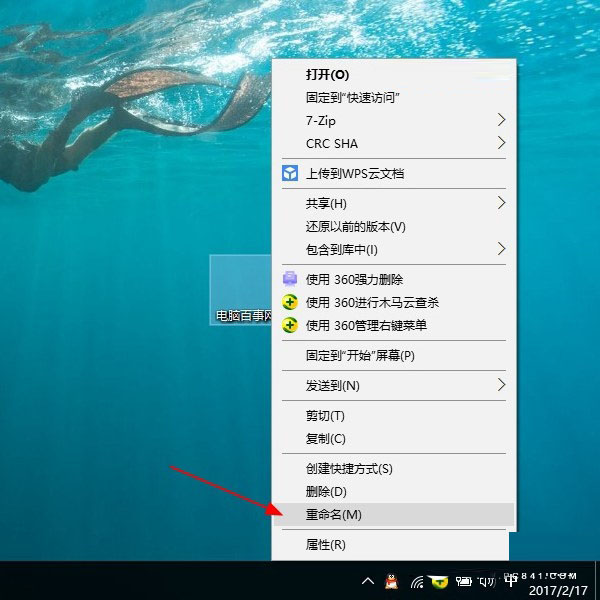This screenshot has height=600, width=600.
Task: Show hidden tray icons with the up arrow
Action: [368, 582]
